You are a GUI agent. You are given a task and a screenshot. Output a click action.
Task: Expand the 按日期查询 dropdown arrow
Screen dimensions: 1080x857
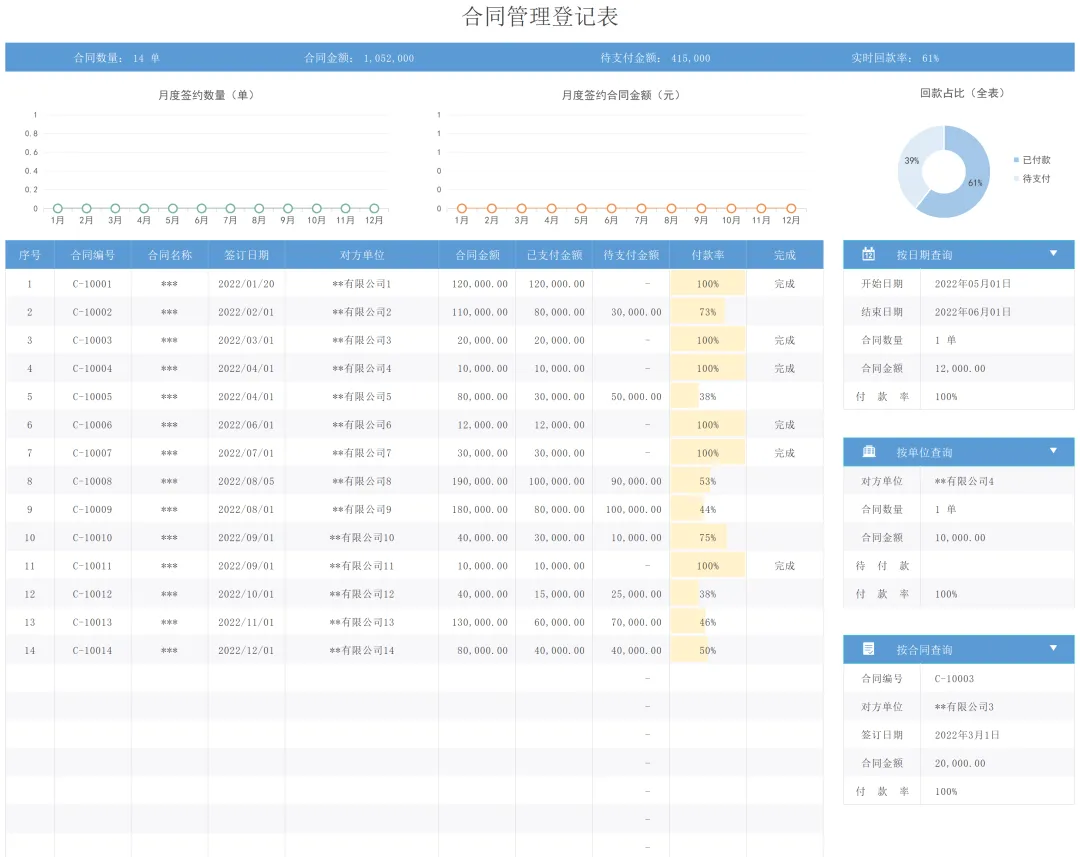pyautogui.click(x=1053, y=254)
